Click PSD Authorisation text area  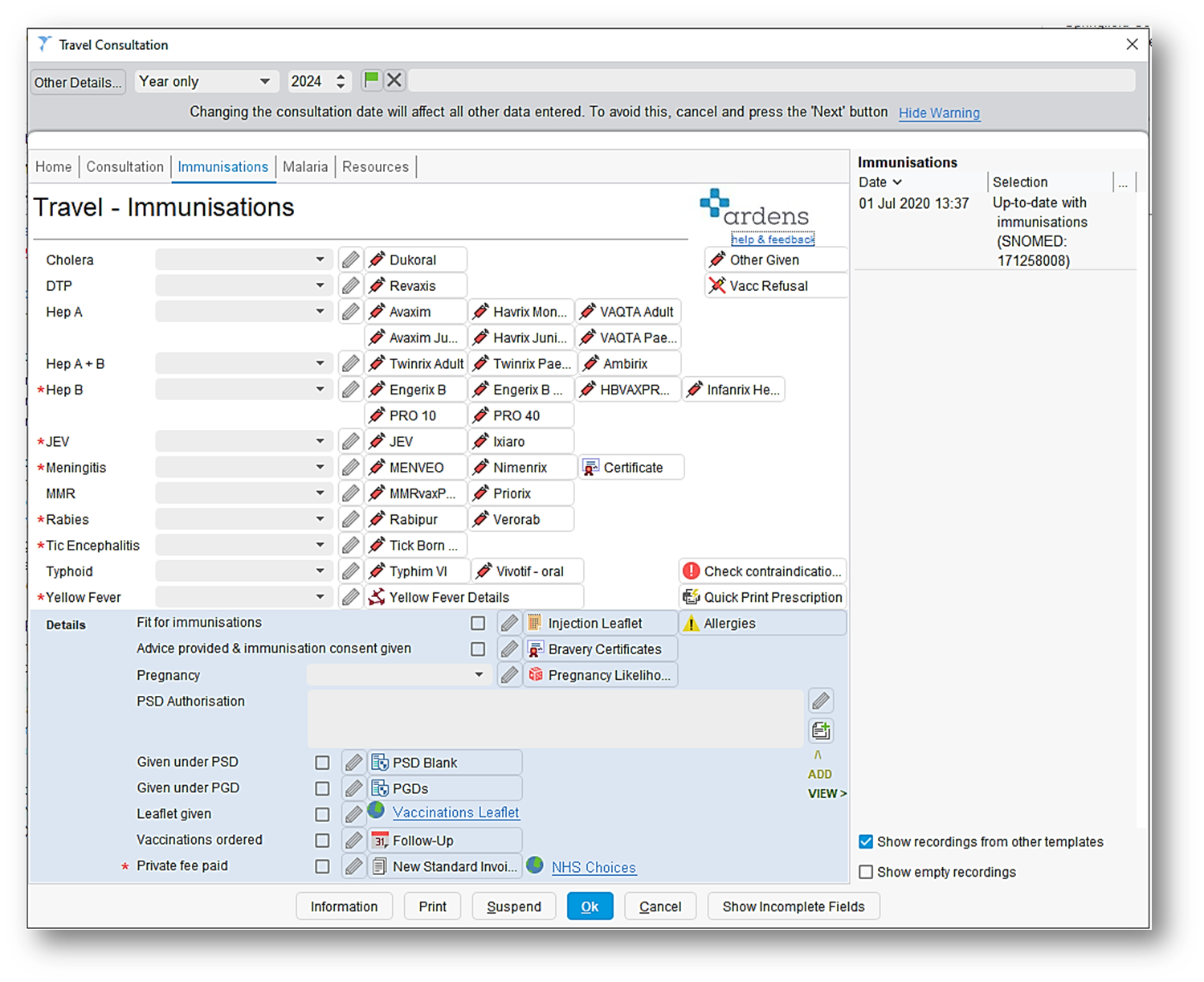tap(556, 718)
